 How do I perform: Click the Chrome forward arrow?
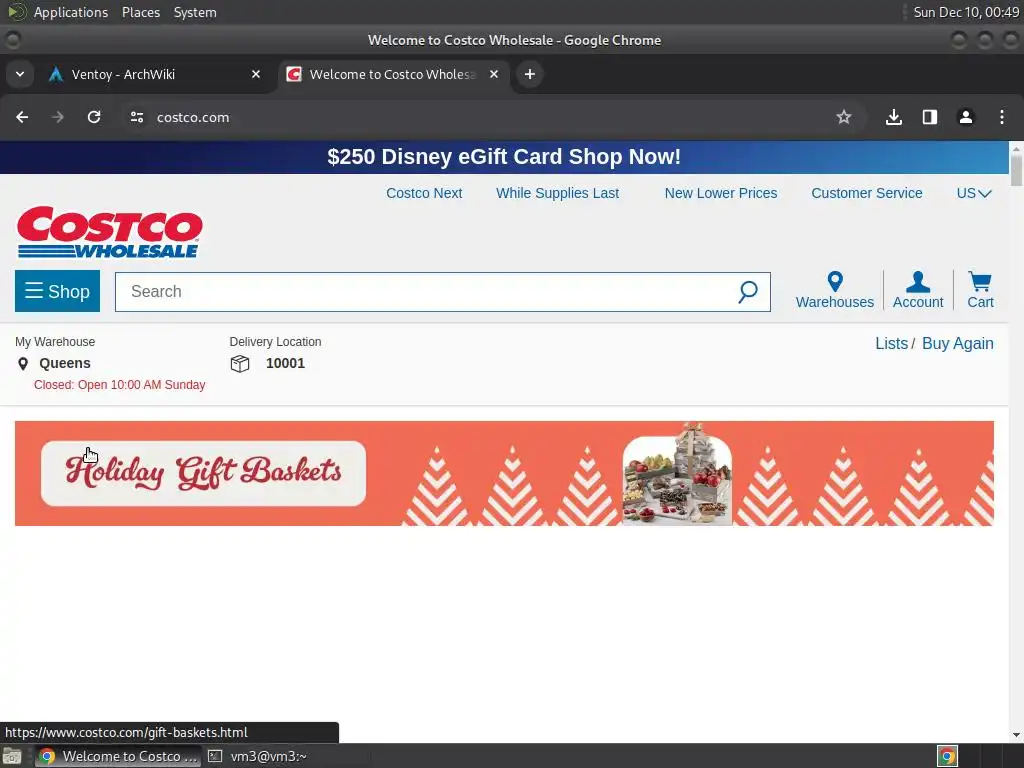(x=58, y=117)
